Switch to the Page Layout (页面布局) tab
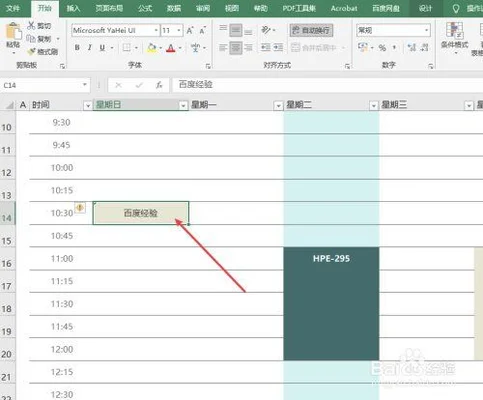 [109, 8]
